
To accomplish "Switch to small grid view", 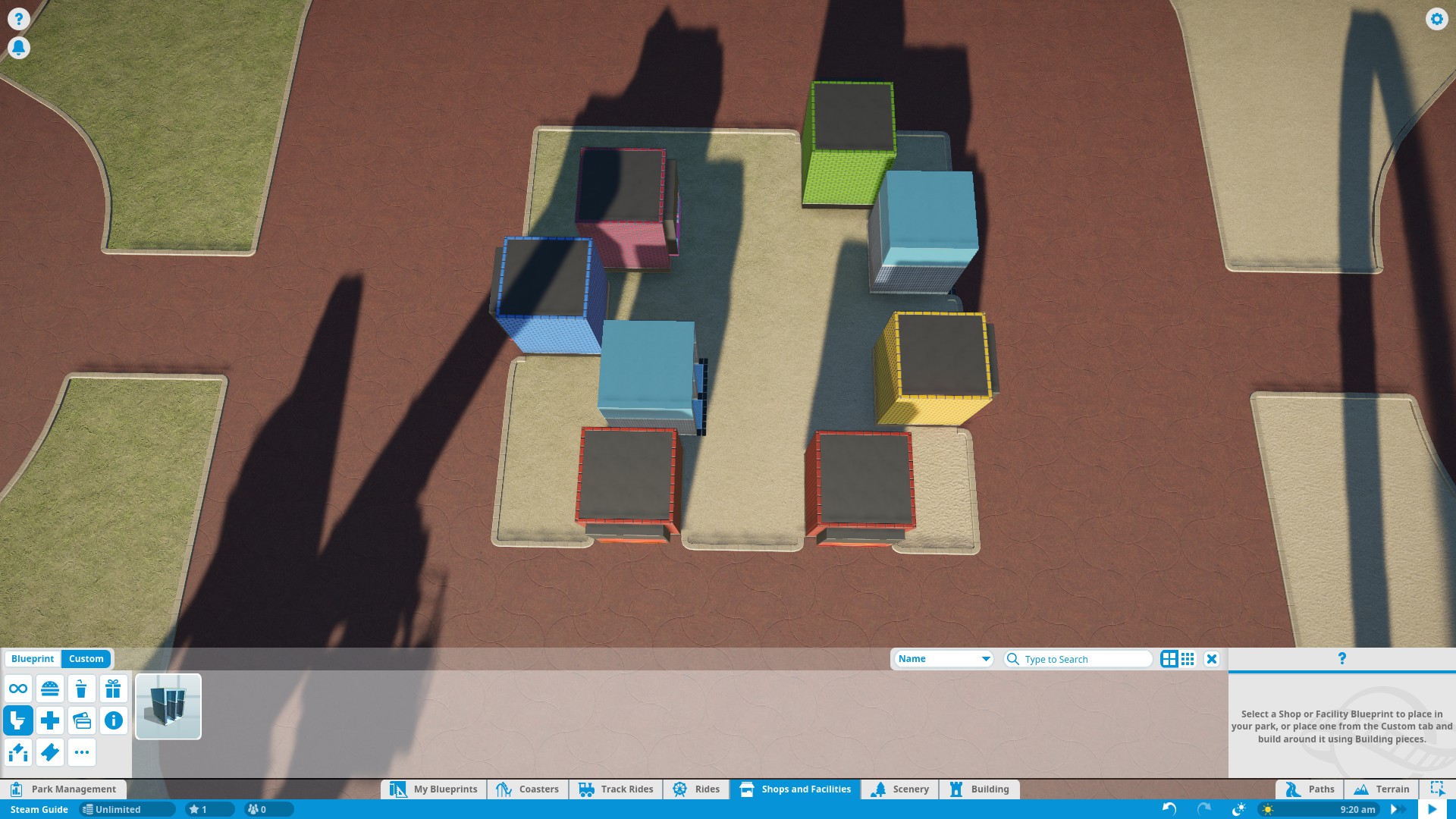I will 1188,659.
